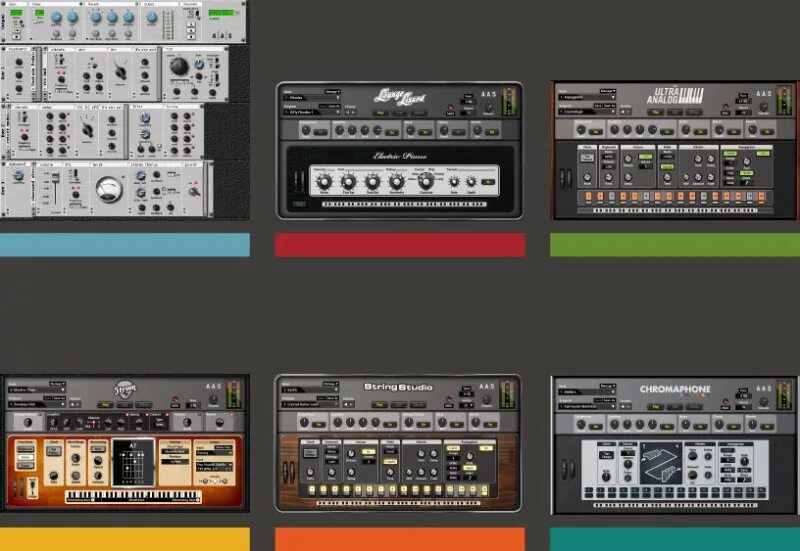Click the modulation wheel in Ultra Analog
800x551 pixels.
coord(569,179)
